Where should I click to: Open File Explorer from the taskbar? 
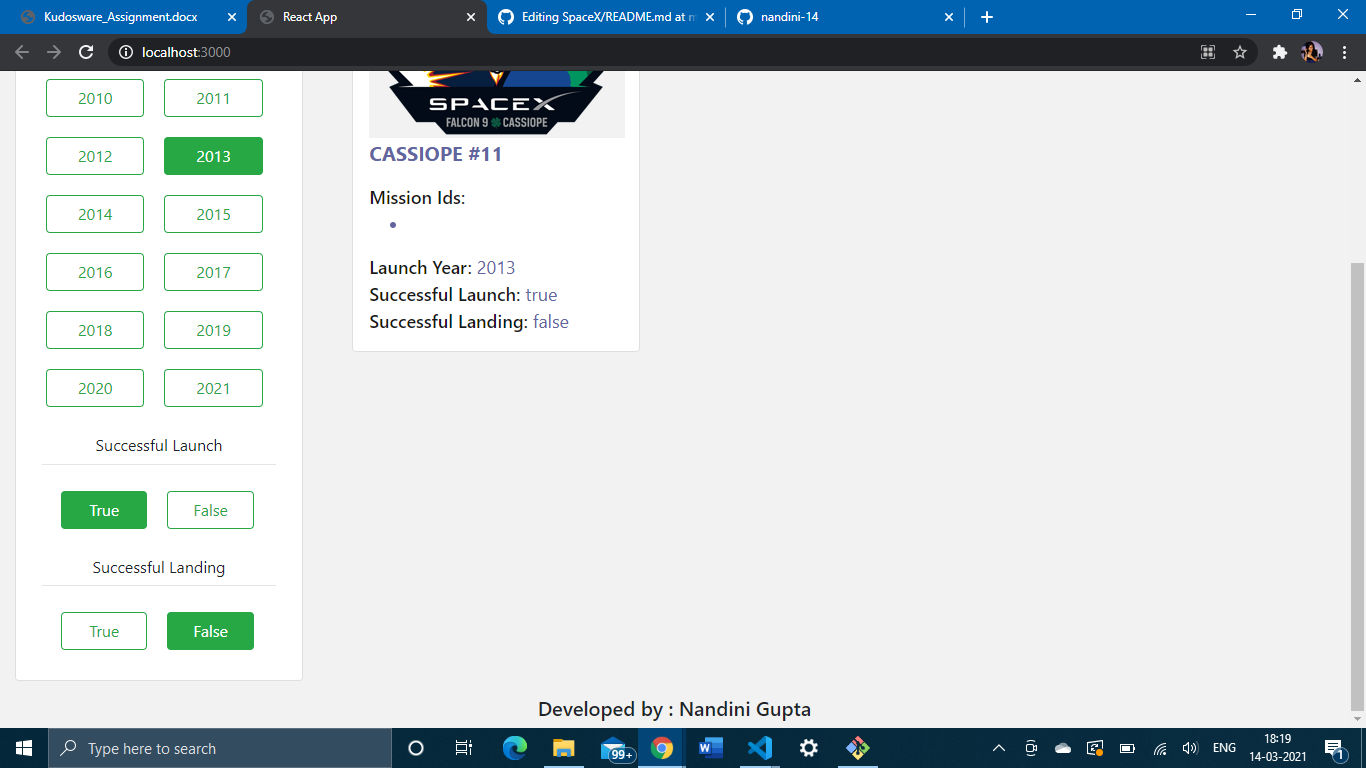click(x=564, y=748)
